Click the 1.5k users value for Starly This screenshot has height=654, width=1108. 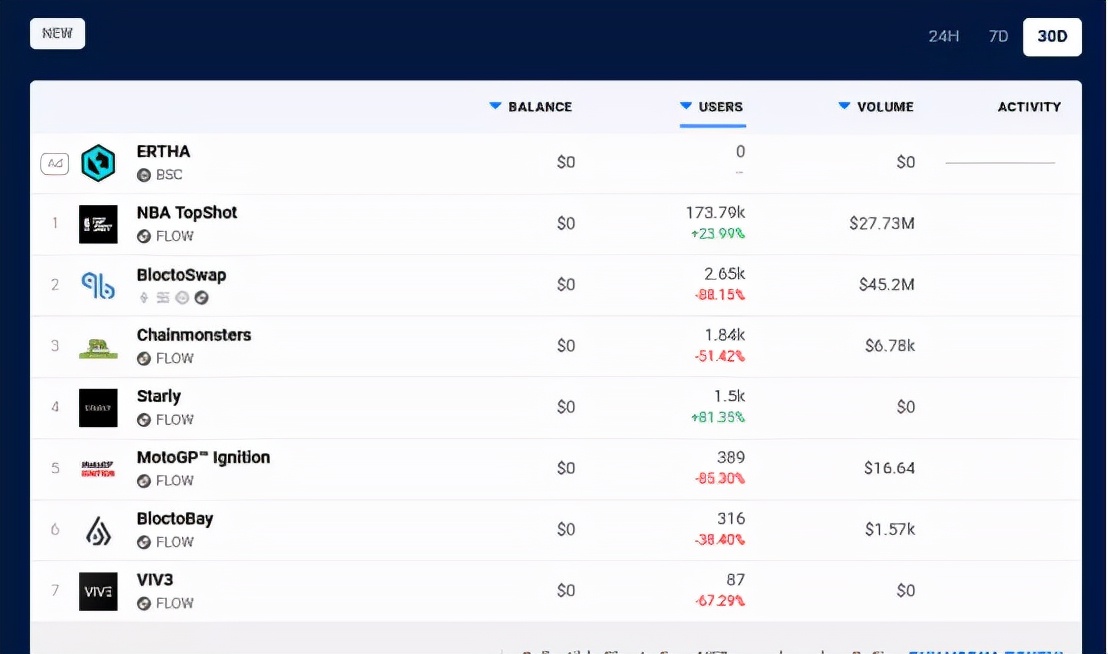coord(729,396)
